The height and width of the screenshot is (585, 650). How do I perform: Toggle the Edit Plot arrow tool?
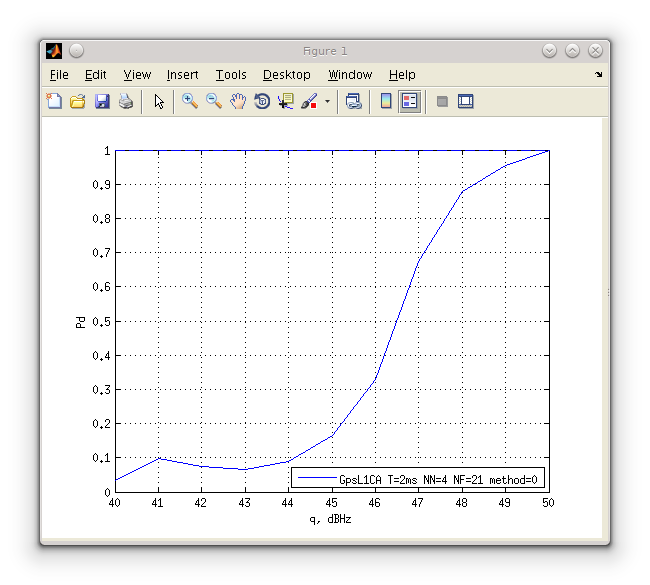(159, 101)
